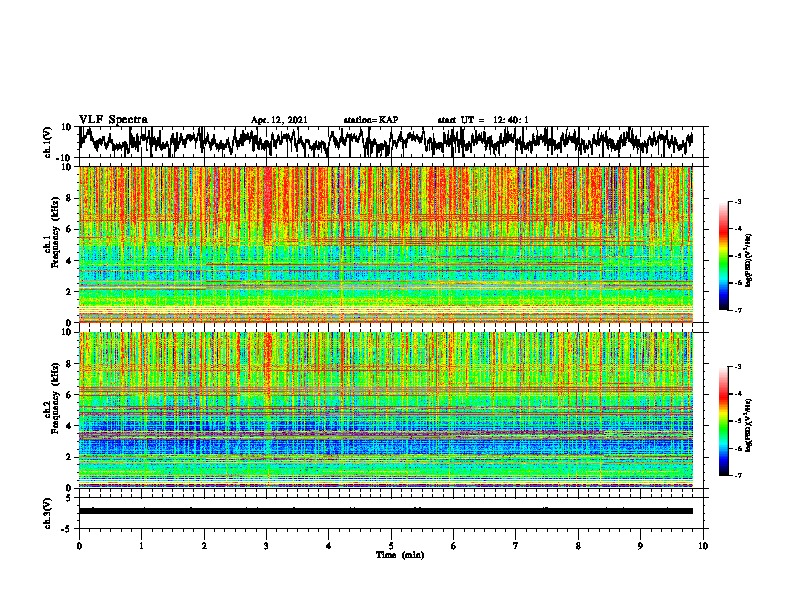Click the time axis tick label "5"
The width and height of the screenshot is (792, 612).
pyautogui.click(x=391, y=546)
